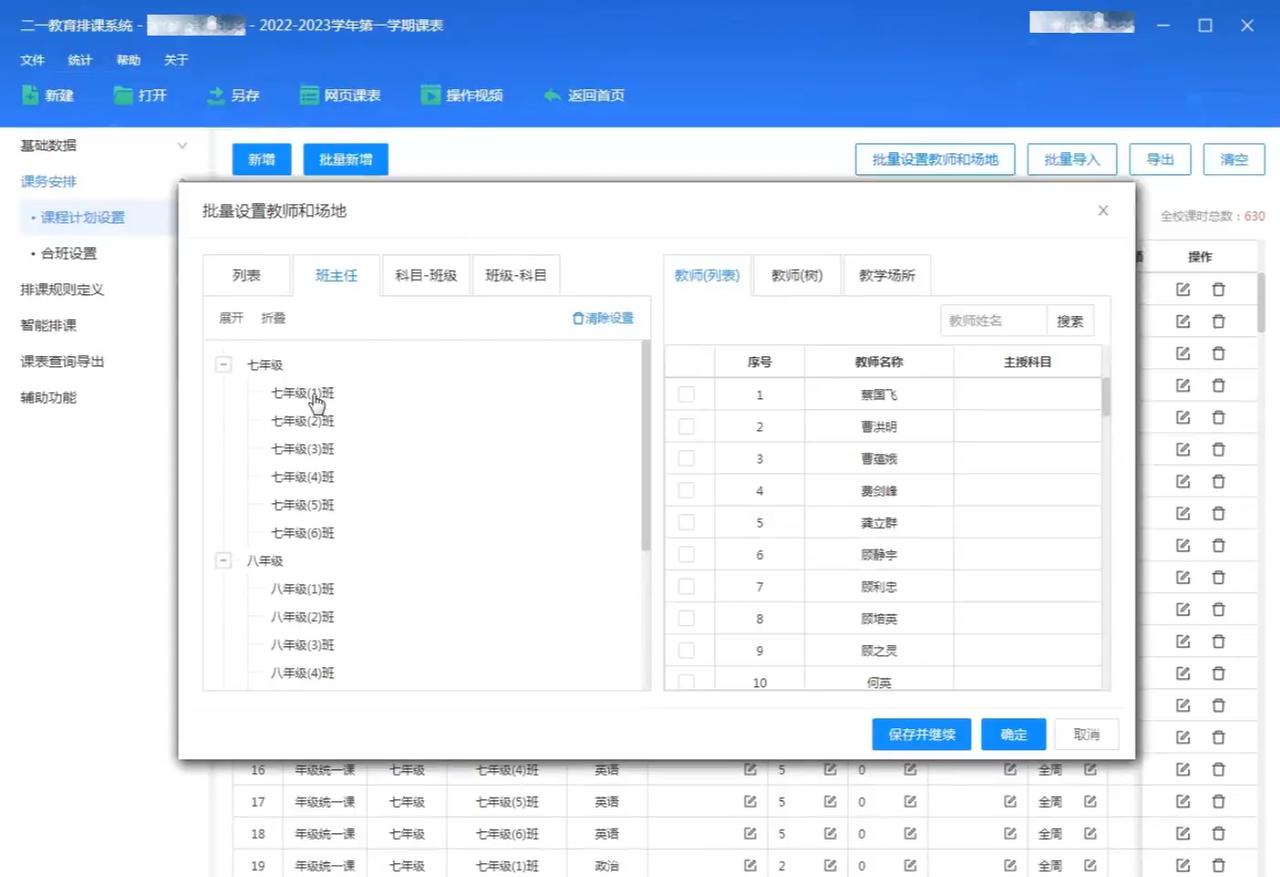
Task: Click edit icon beside value 0 in row 18
Action: [x=910, y=834]
